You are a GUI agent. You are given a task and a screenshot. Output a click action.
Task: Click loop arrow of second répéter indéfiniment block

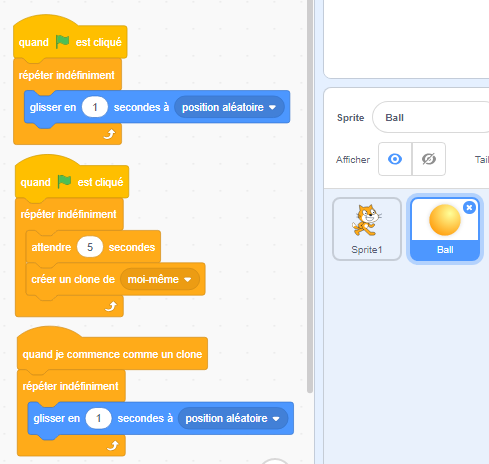[111, 306]
